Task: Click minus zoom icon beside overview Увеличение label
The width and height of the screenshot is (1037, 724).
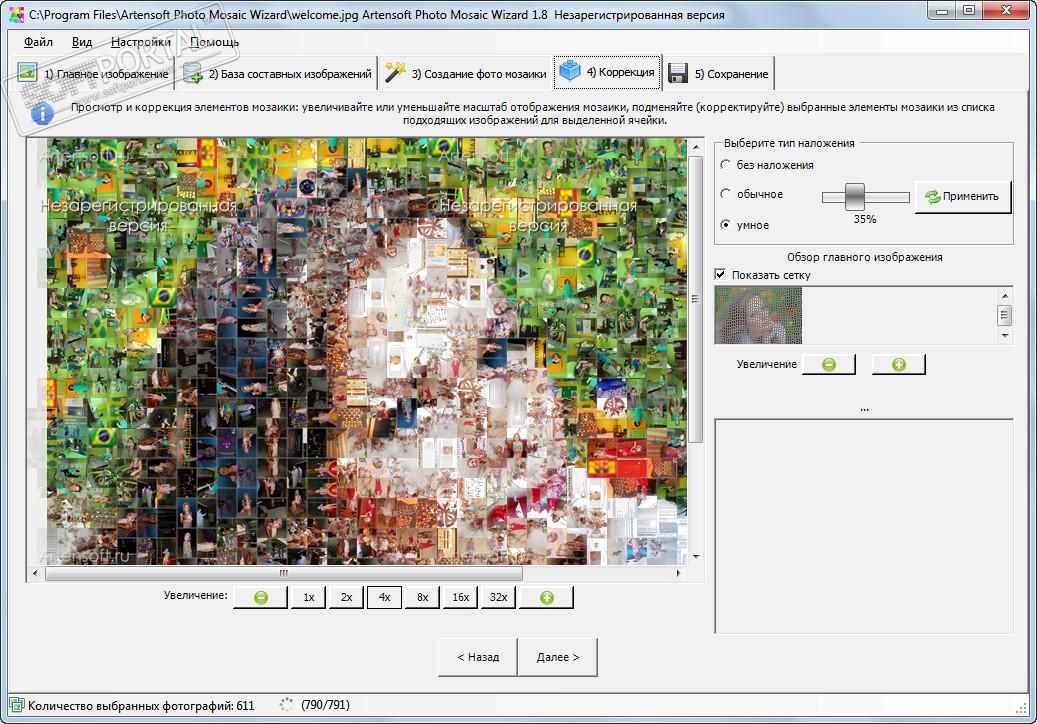Action: pyautogui.click(x=829, y=364)
